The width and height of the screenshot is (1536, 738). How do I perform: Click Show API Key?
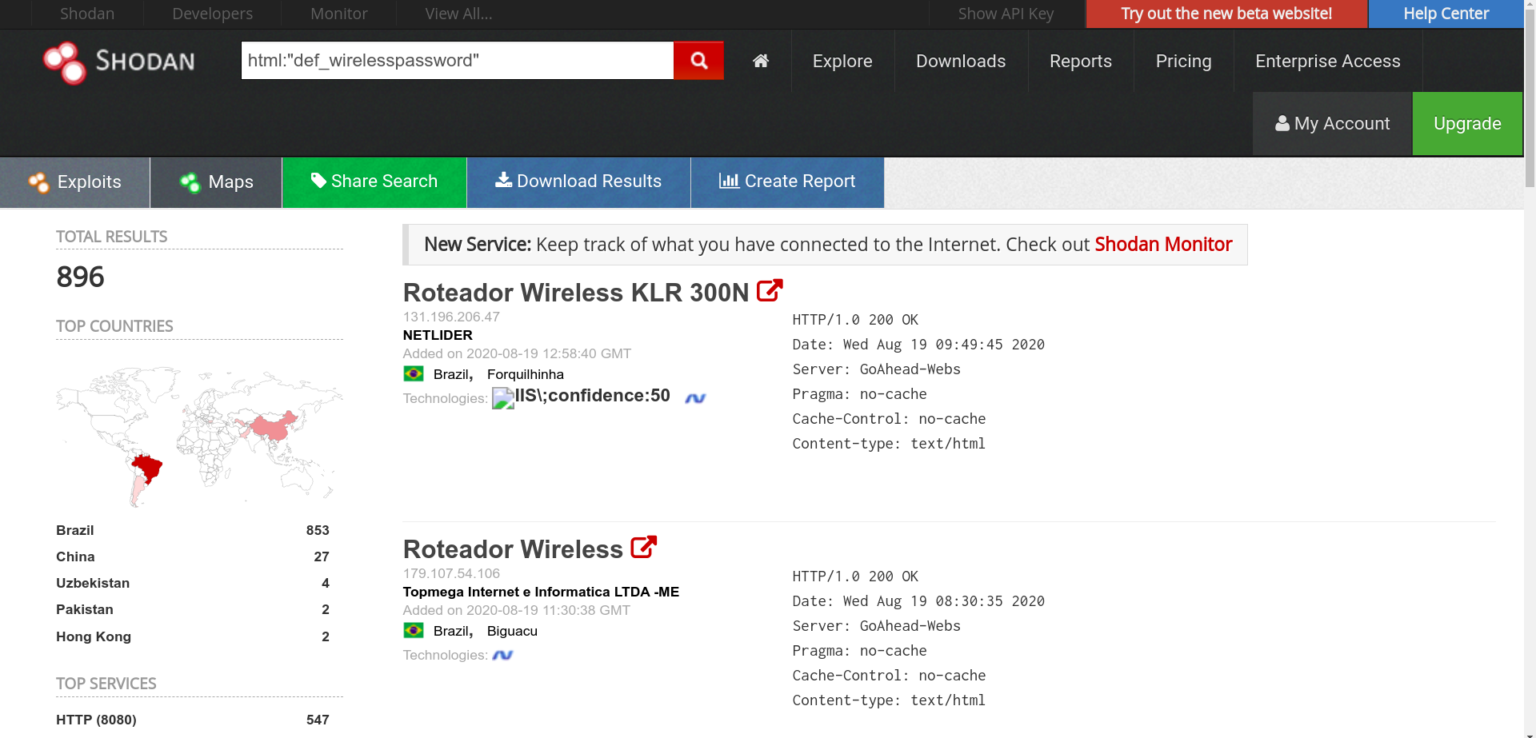[1006, 14]
